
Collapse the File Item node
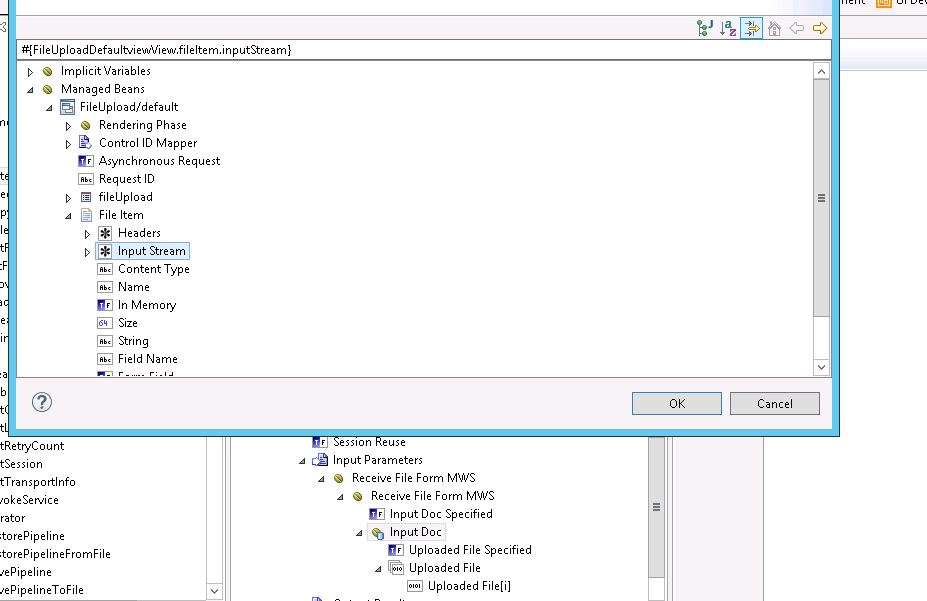(68, 216)
